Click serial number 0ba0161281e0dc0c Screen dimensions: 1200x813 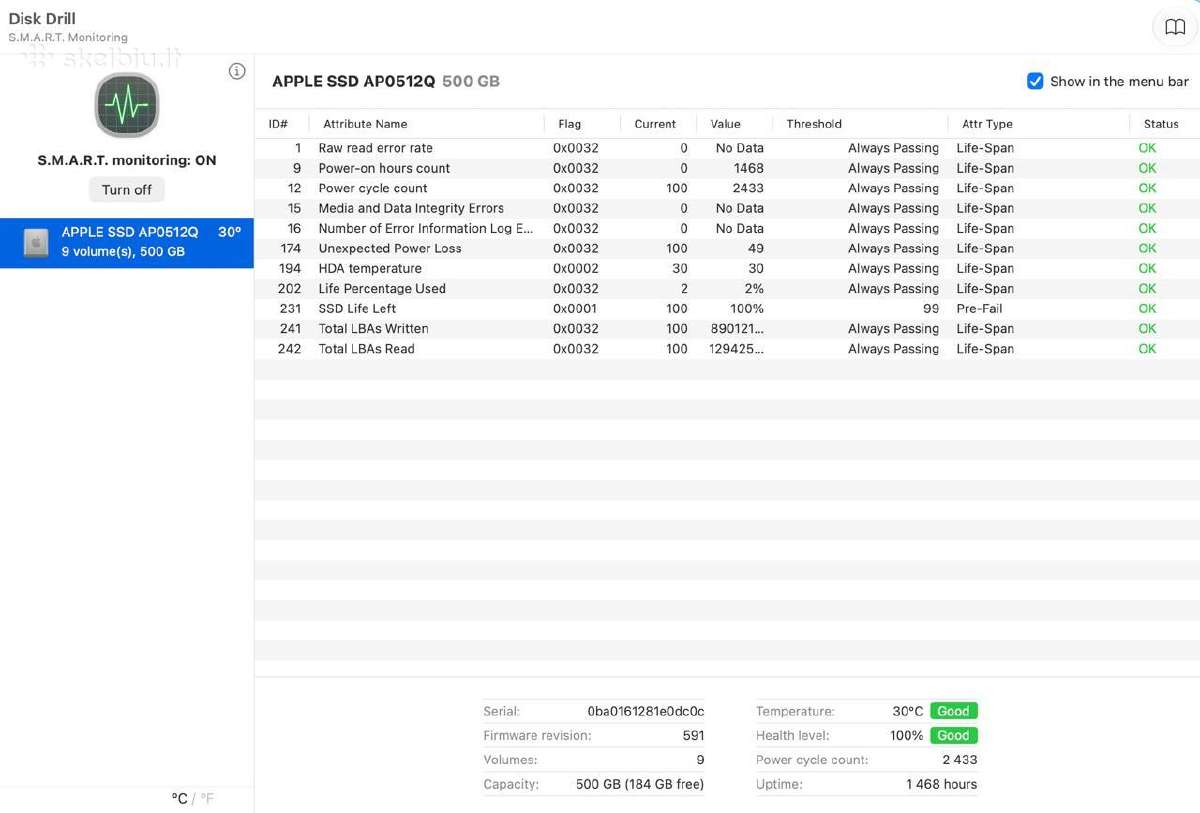point(645,711)
